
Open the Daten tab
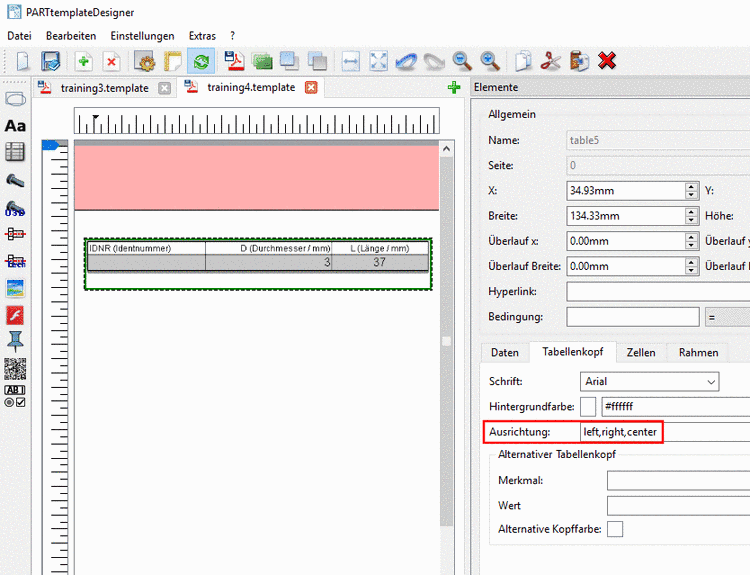click(505, 353)
